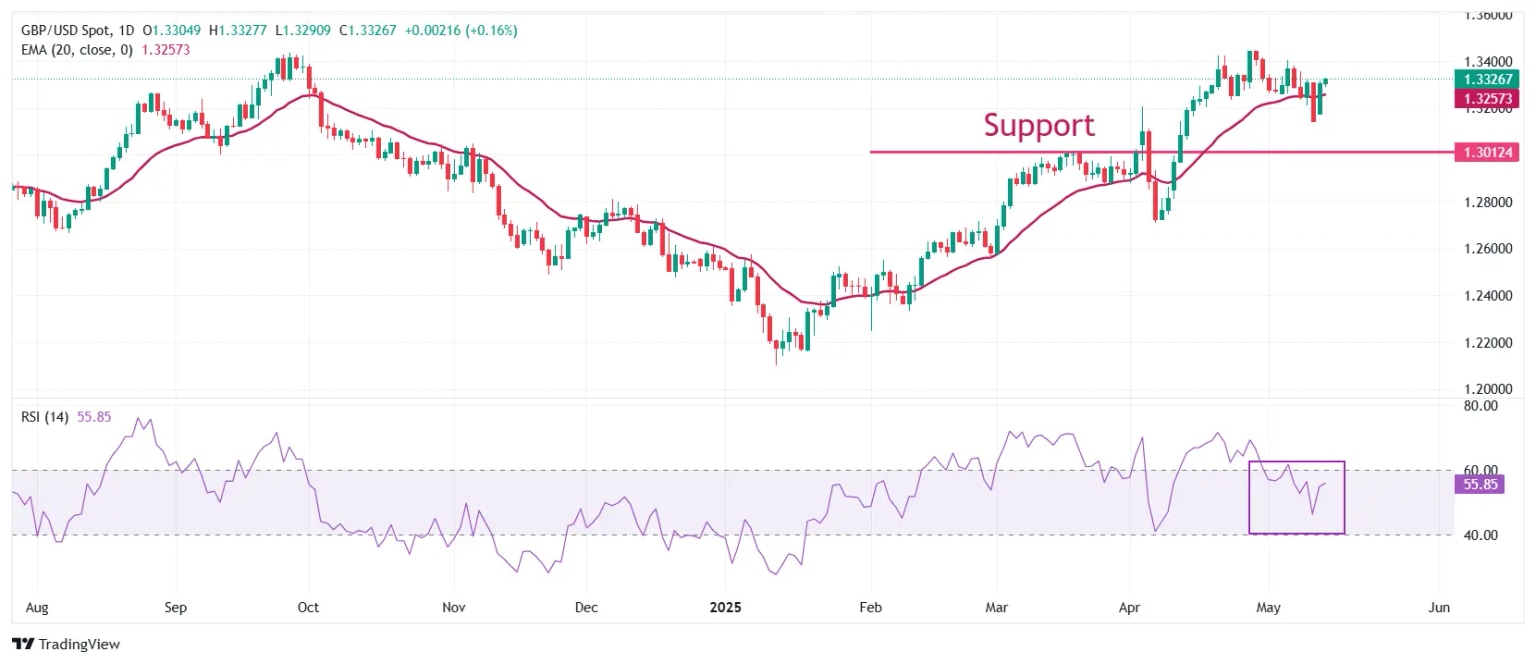Select the GBP/USD Spot legend title
Image resolution: width=1536 pixels, height=664 pixels.
tap(77, 30)
